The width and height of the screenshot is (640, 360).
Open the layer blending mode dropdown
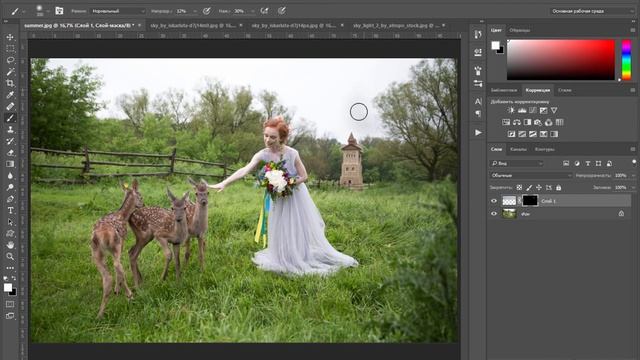point(531,176)
